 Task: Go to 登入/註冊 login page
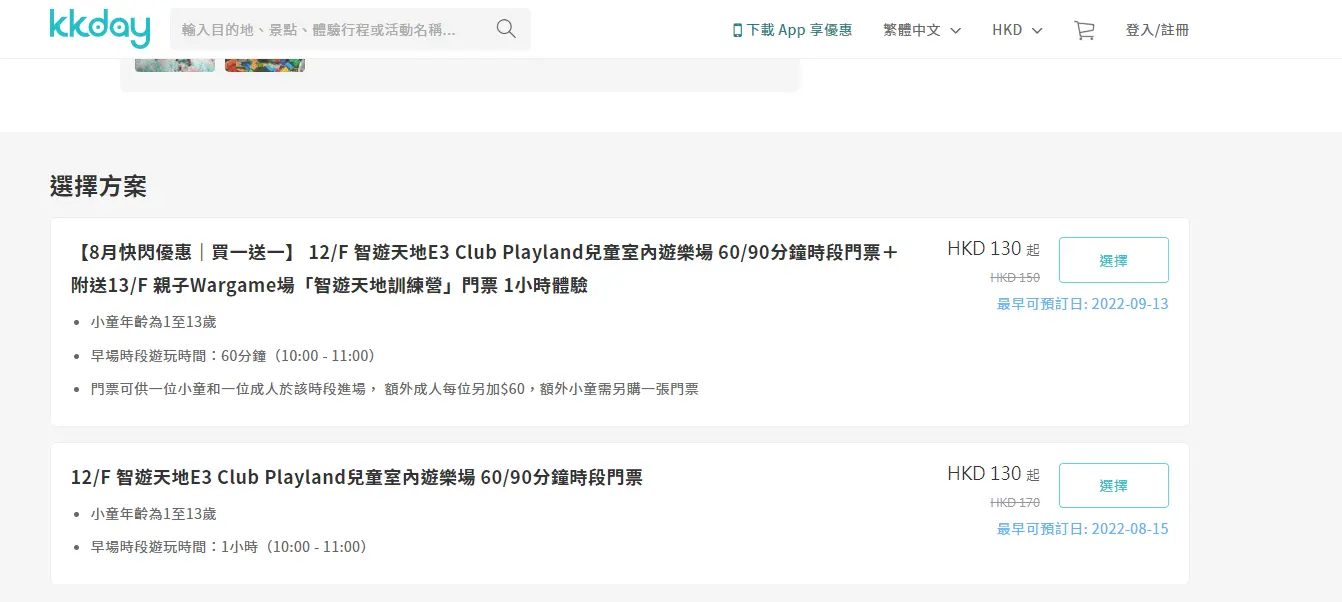tap(1157, 30)
